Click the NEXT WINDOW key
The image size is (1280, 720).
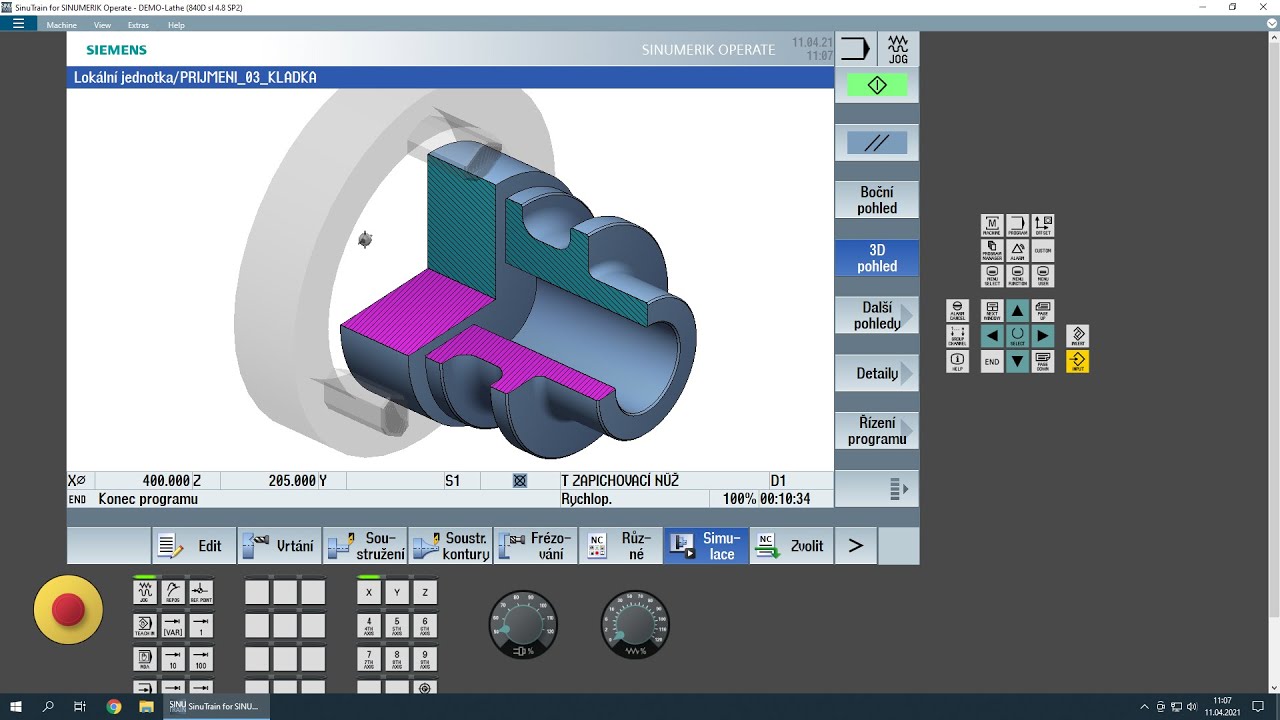[992, 310]
